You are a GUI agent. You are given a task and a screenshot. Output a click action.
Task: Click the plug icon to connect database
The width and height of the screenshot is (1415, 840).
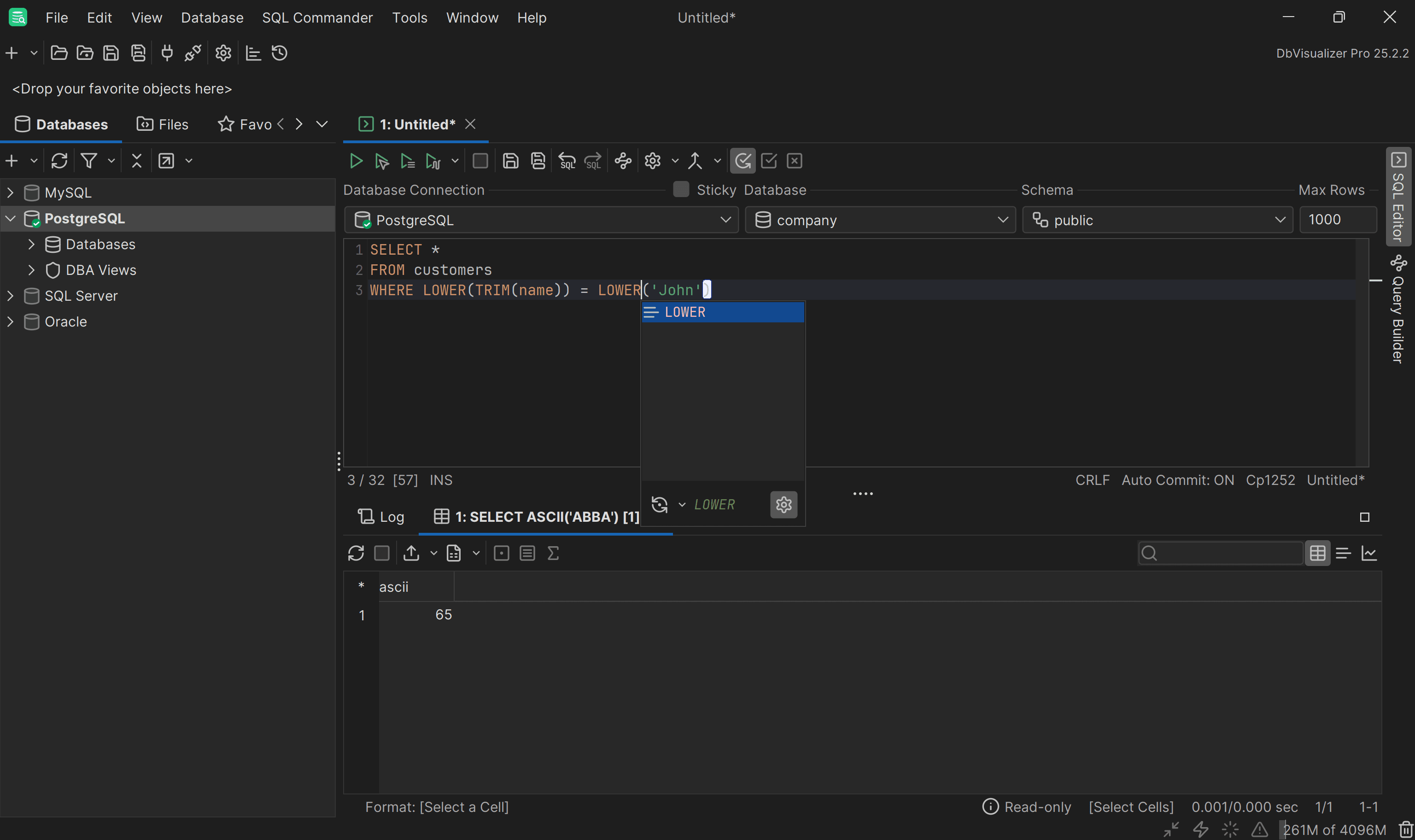click(x=167, y=52)
